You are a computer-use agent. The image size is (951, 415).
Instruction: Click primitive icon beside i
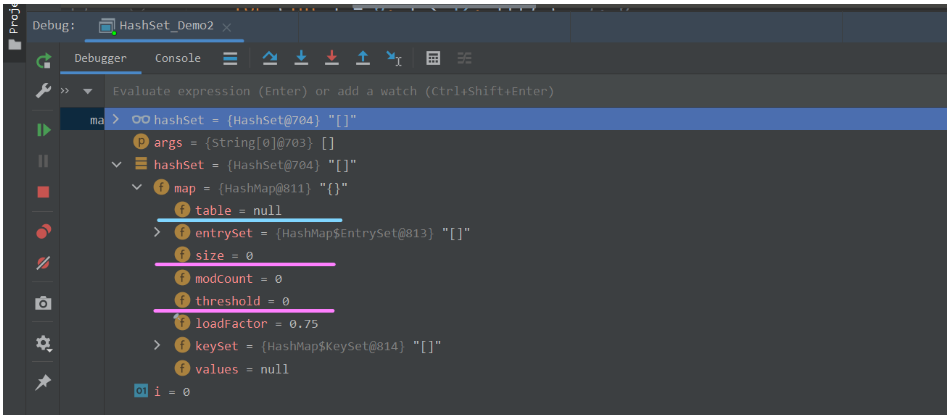click(x=141, y=391)
